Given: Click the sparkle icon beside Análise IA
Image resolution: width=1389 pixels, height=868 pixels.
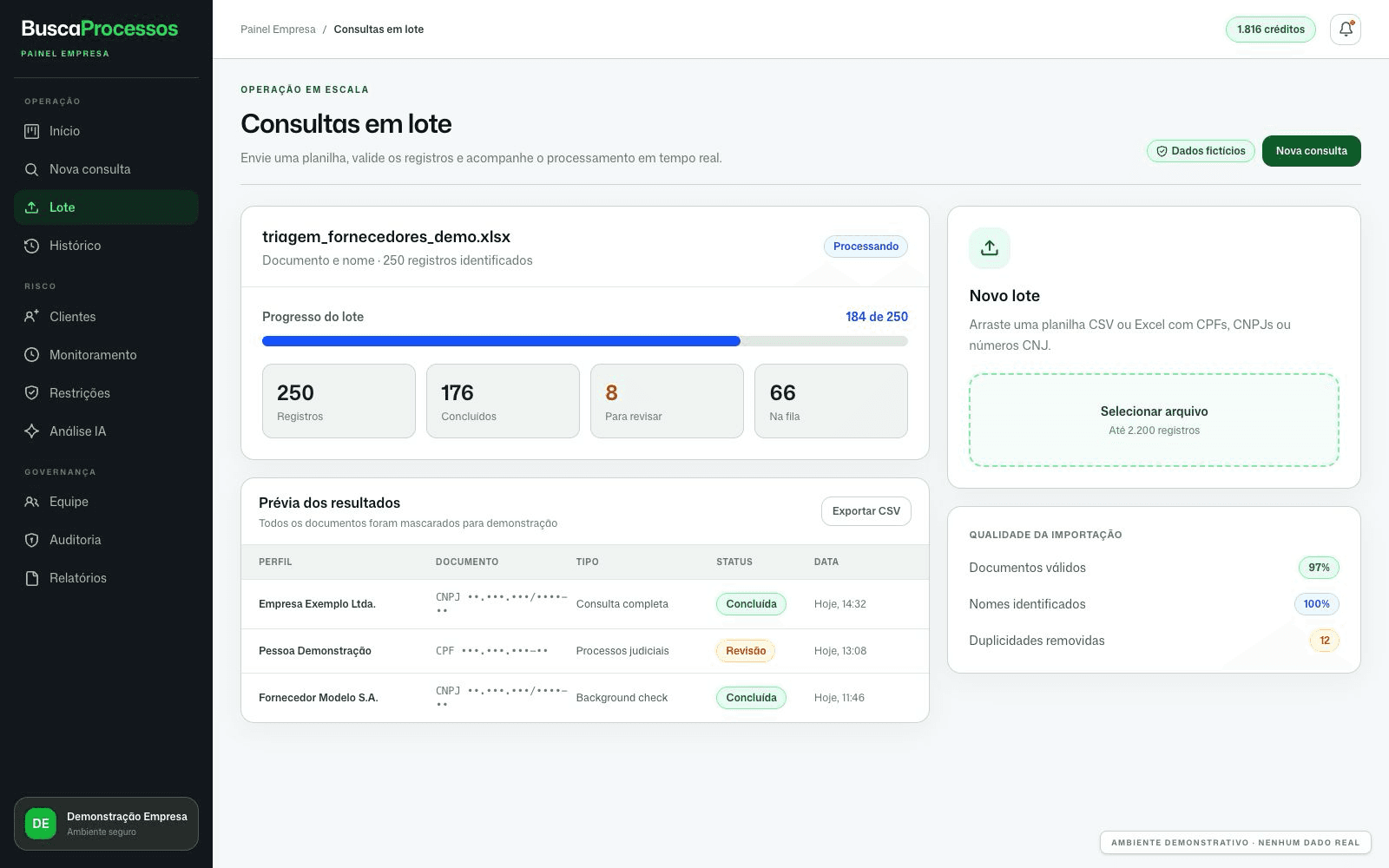Looking at the screenshot, I should tap(32, 431).
